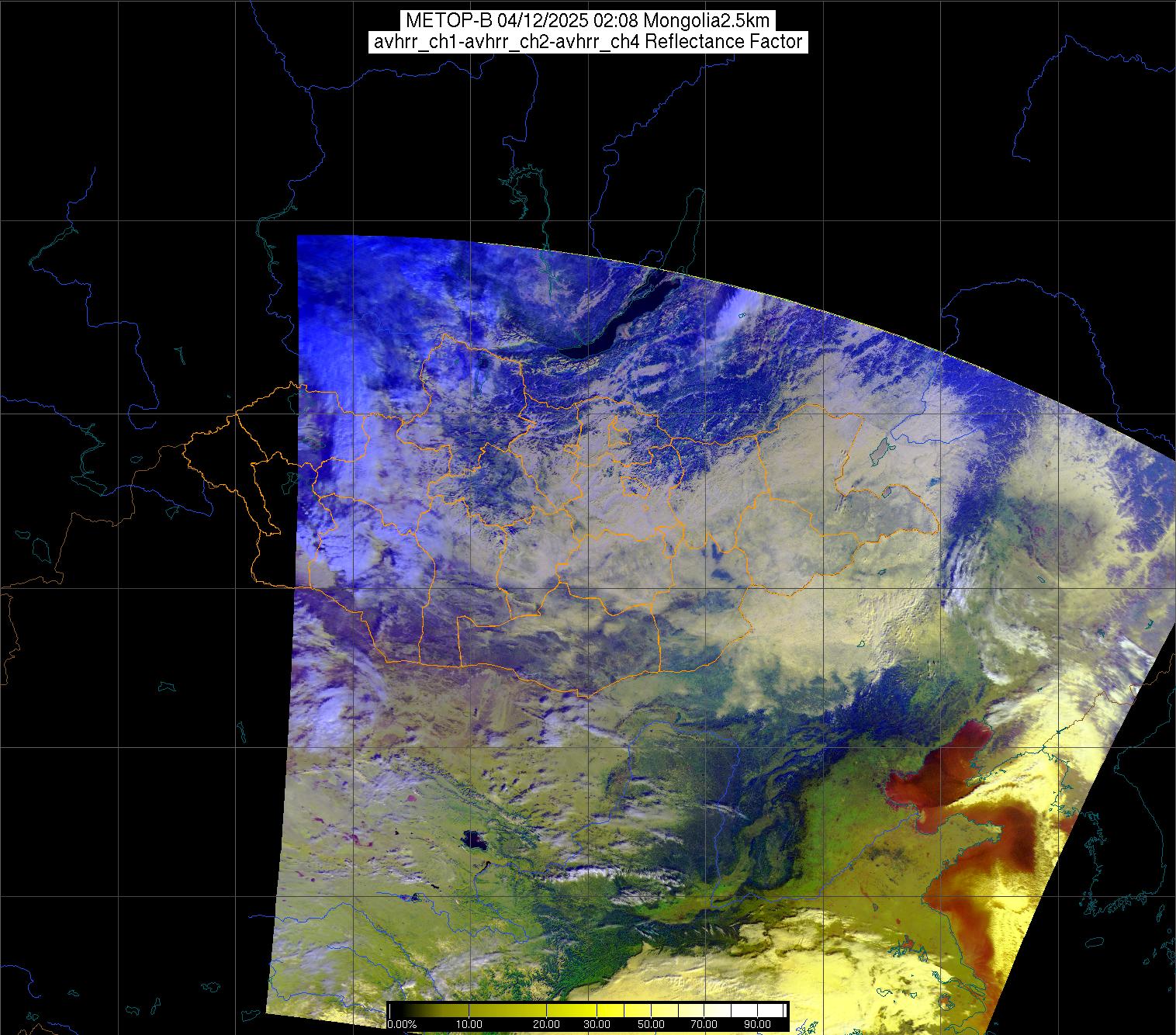Click the METOP-B date and region title line

coord(588,21)
